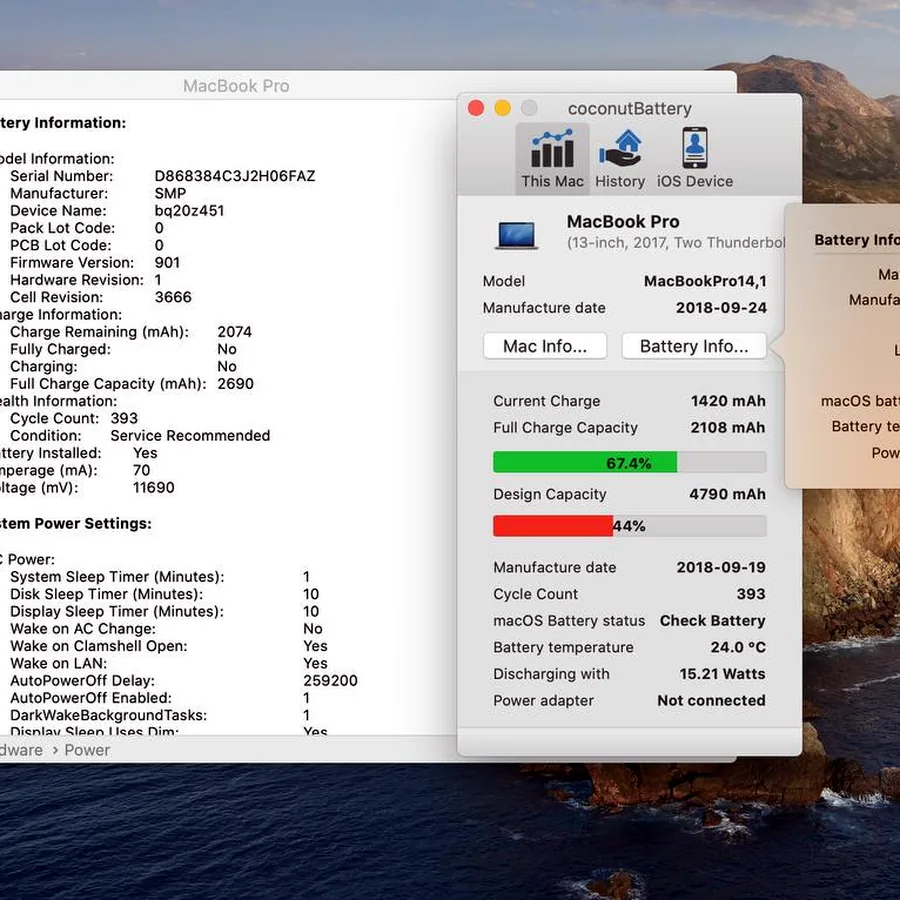Viewport: 900px width, 900px height.
Task: Open the Mac Info... button
Action: pos(545,346)
